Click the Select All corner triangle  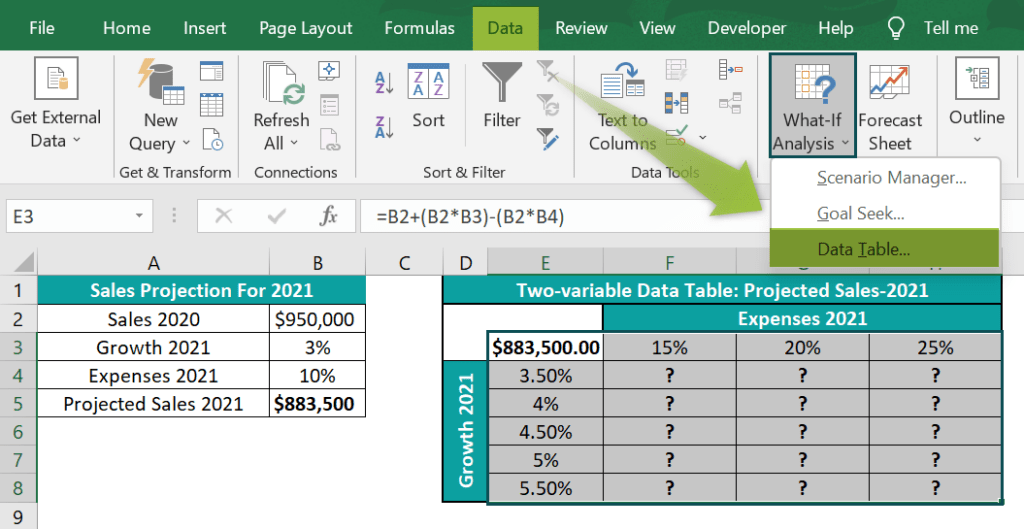coord(24,263)
